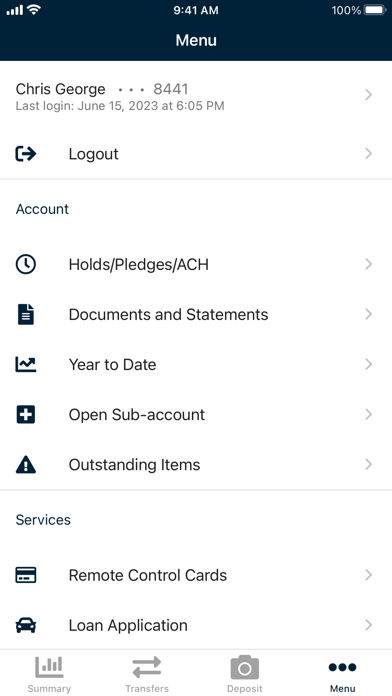Tap the document icon beside Documents and Statements
Screen dimensions: 392x696
point(26,314)
